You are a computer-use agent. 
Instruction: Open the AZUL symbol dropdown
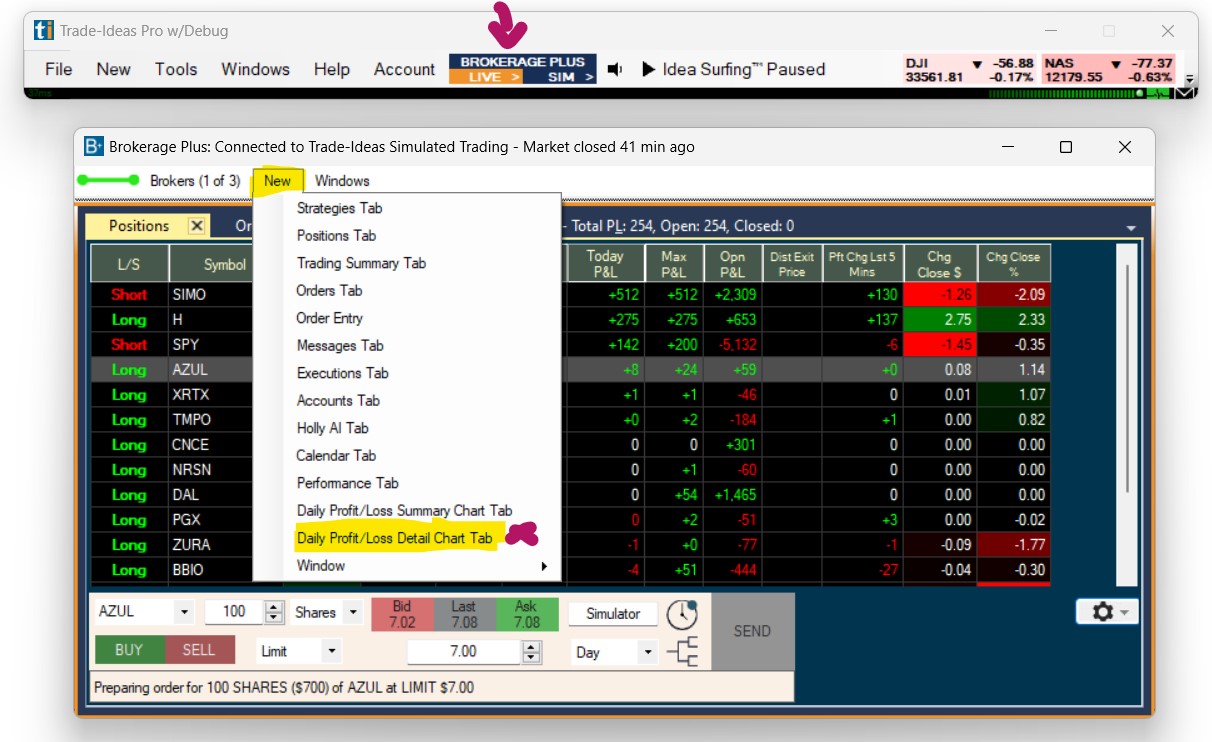pos(184,612)
